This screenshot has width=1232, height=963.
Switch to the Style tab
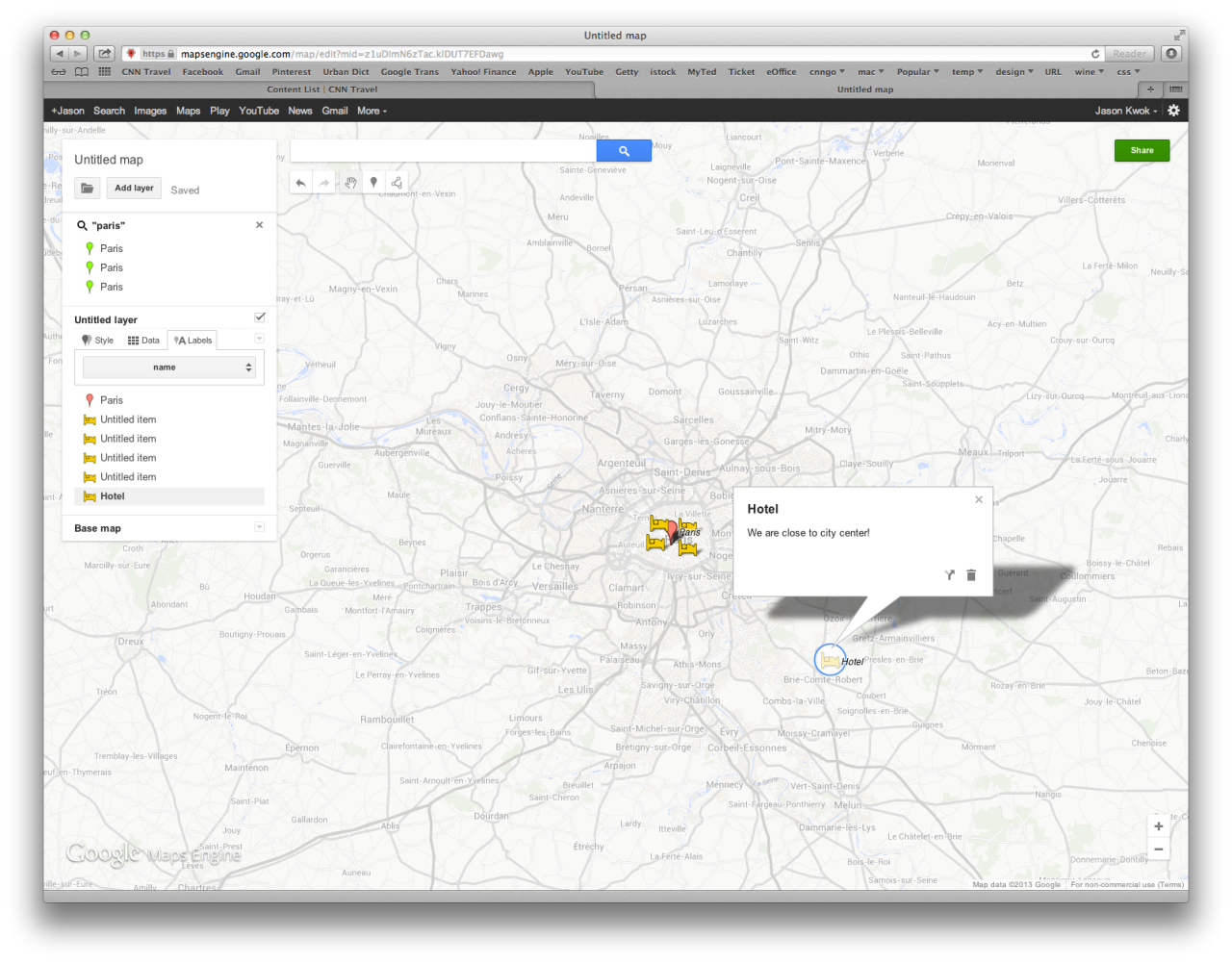(x=97, y=341)
